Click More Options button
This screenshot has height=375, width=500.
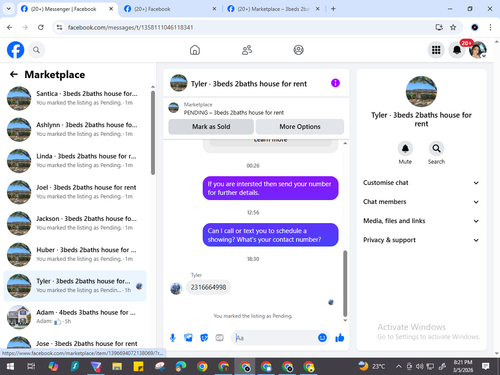[x=300, y=127]
